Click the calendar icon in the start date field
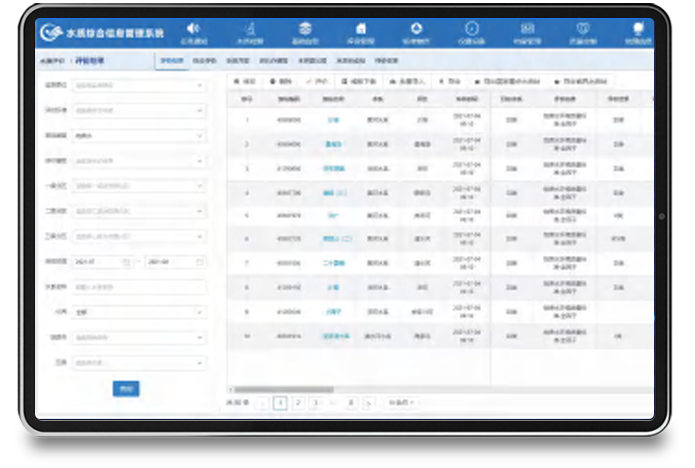Screen dimensions: 695x468 pos(126,262)
